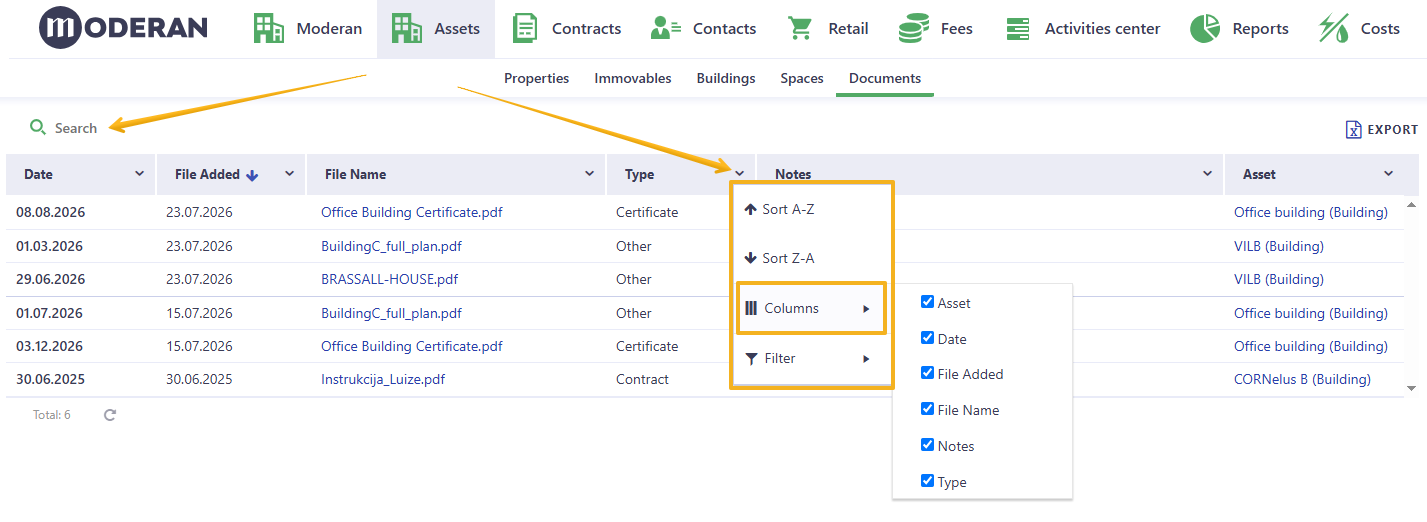Viewport: 1427px width, 522px height.
Task: Click the Contract type cell
Action: [642, 379]
